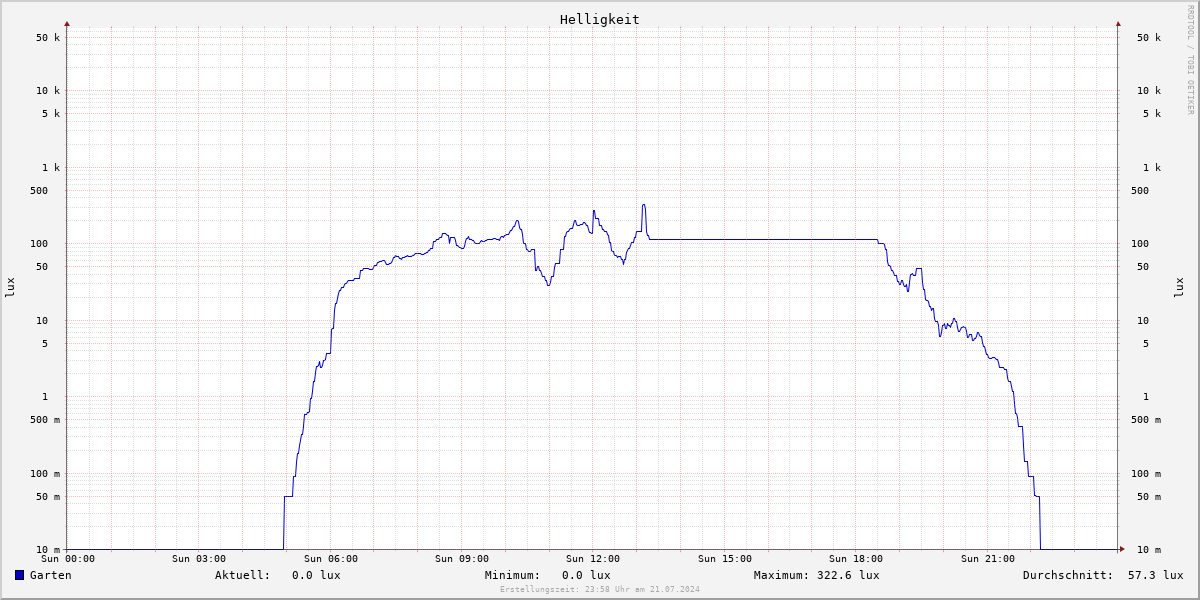Click the "Sun 15:00" time axis label
1200x600 pixels.
point(725,559)
